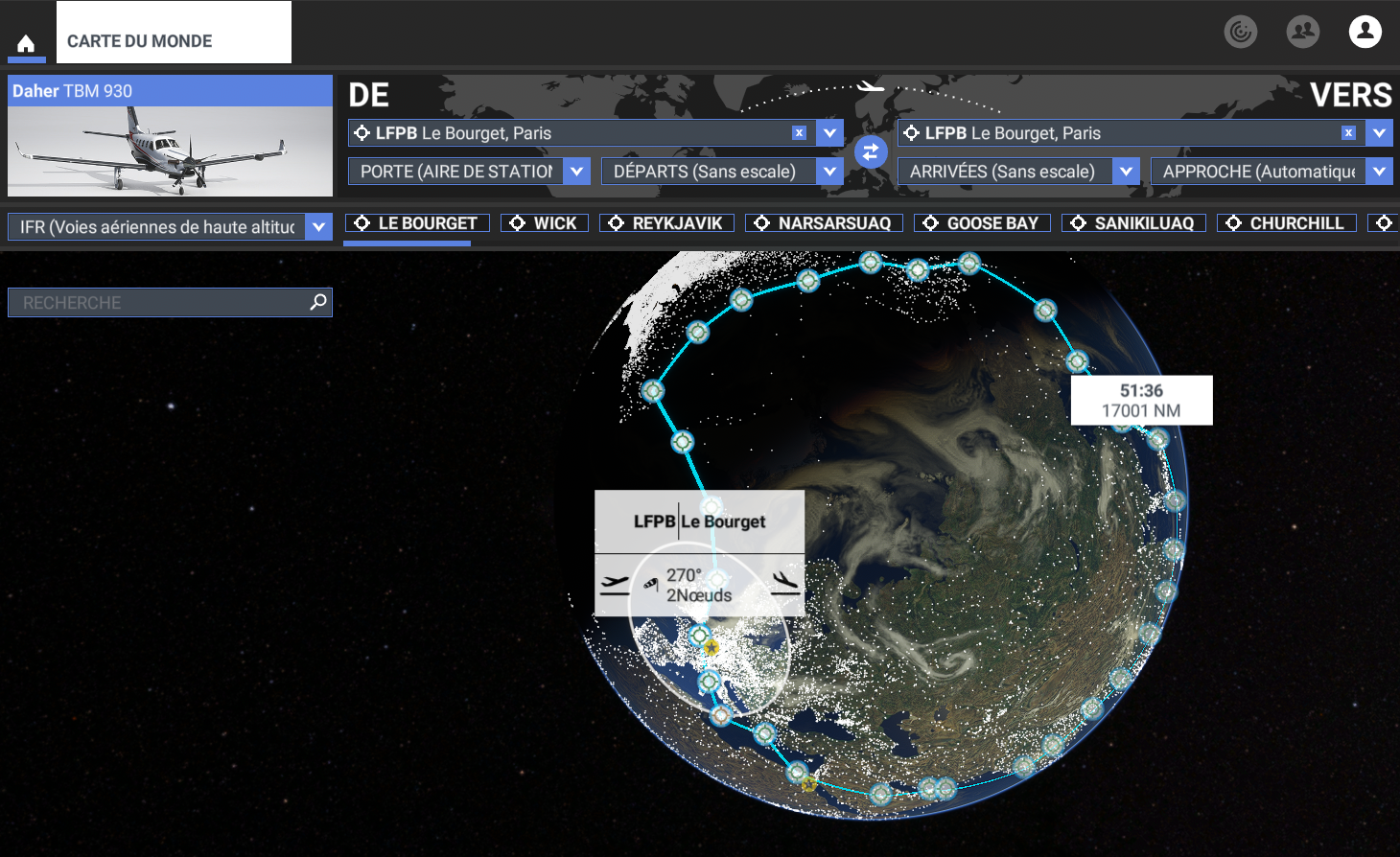
Task: Click the landing icon in LFPB popup
Action: coord(785,583)
